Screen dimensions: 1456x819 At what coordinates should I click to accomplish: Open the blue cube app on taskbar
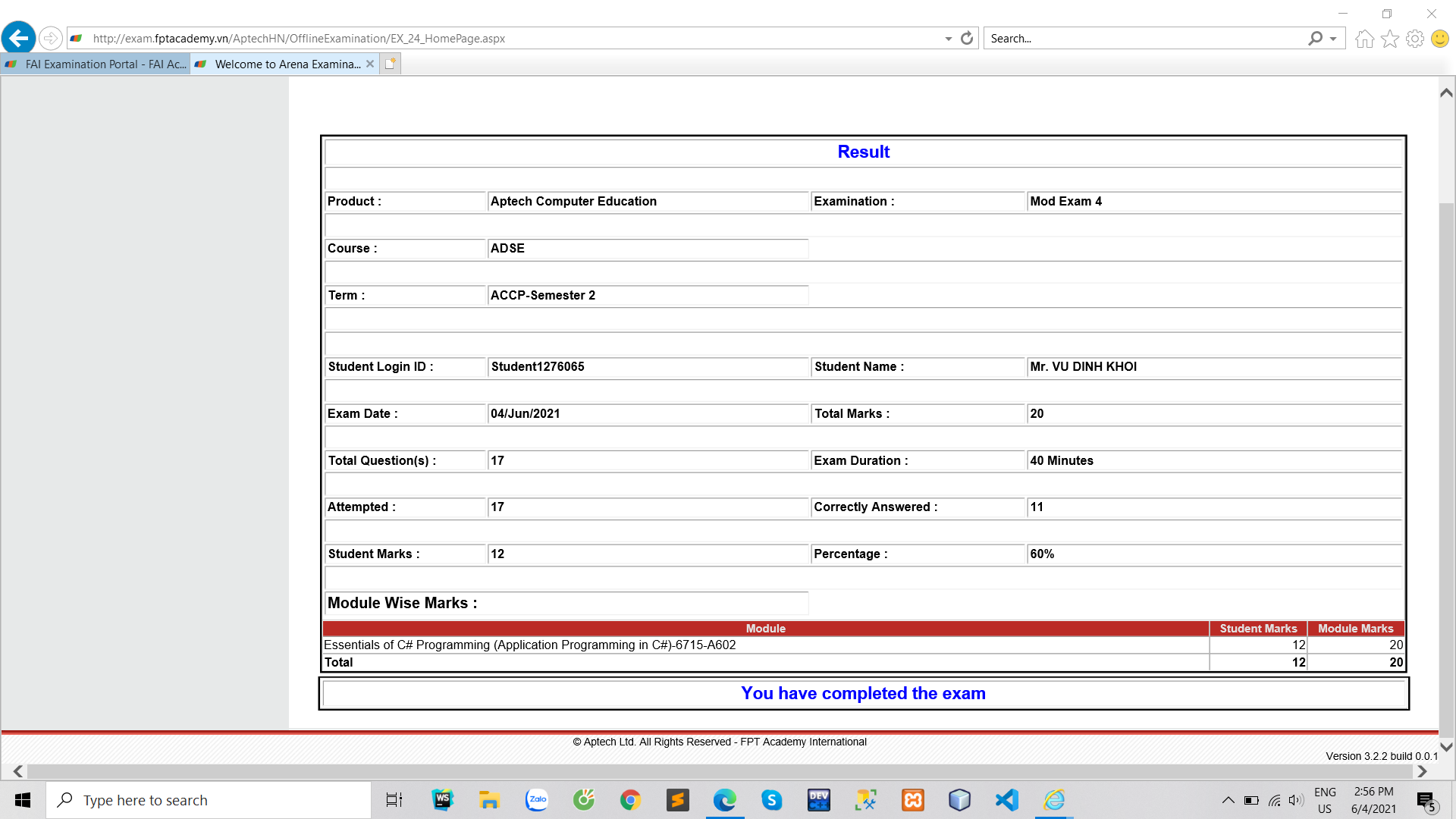click(959, 800)
